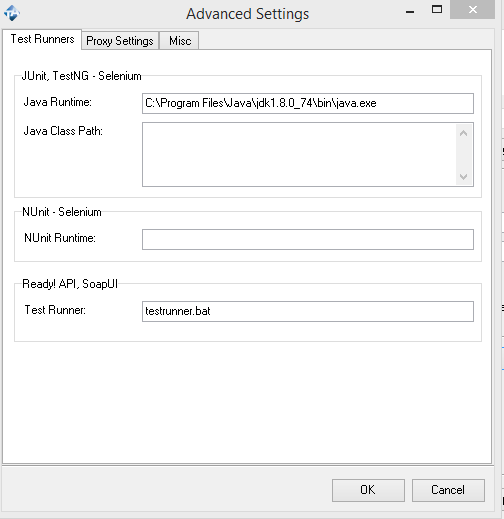Close the Advanced Settings dialog

(x=473, y=9)
